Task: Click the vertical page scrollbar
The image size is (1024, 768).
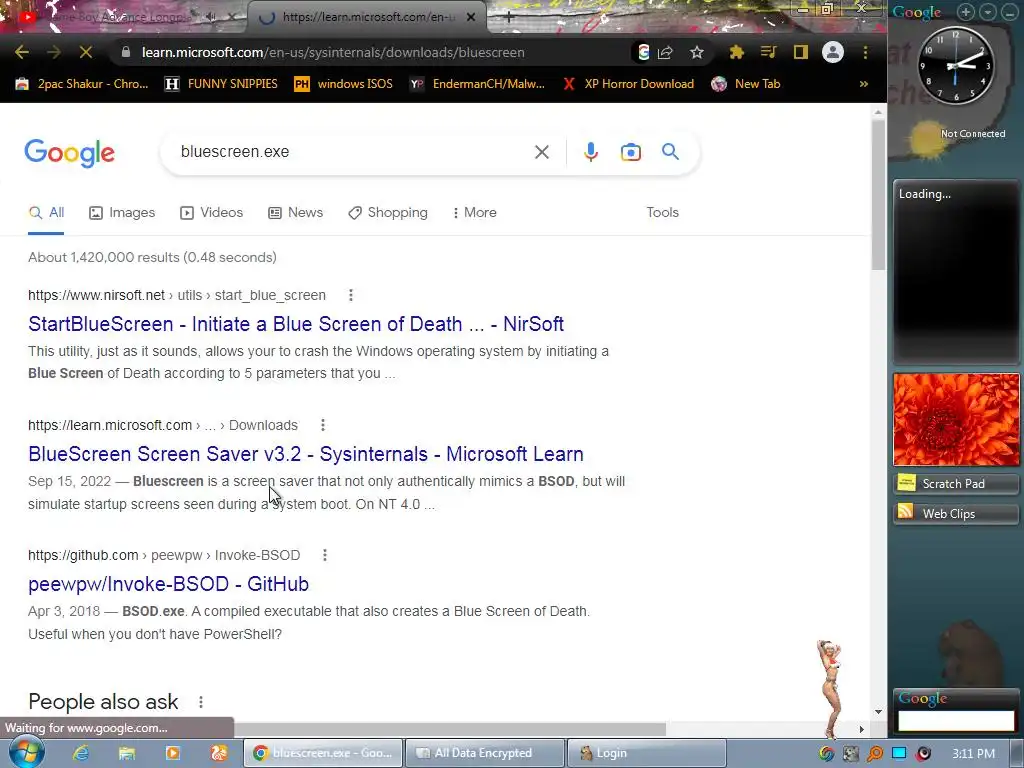Action: 878,195
